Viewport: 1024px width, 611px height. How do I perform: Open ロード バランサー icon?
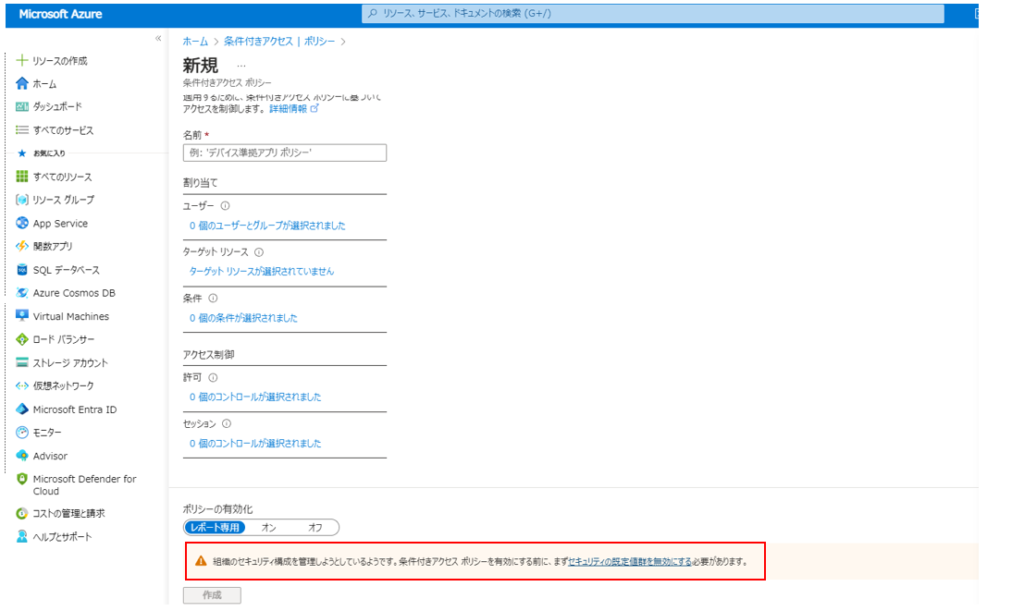pyautogui.click(x=22, y=339)
